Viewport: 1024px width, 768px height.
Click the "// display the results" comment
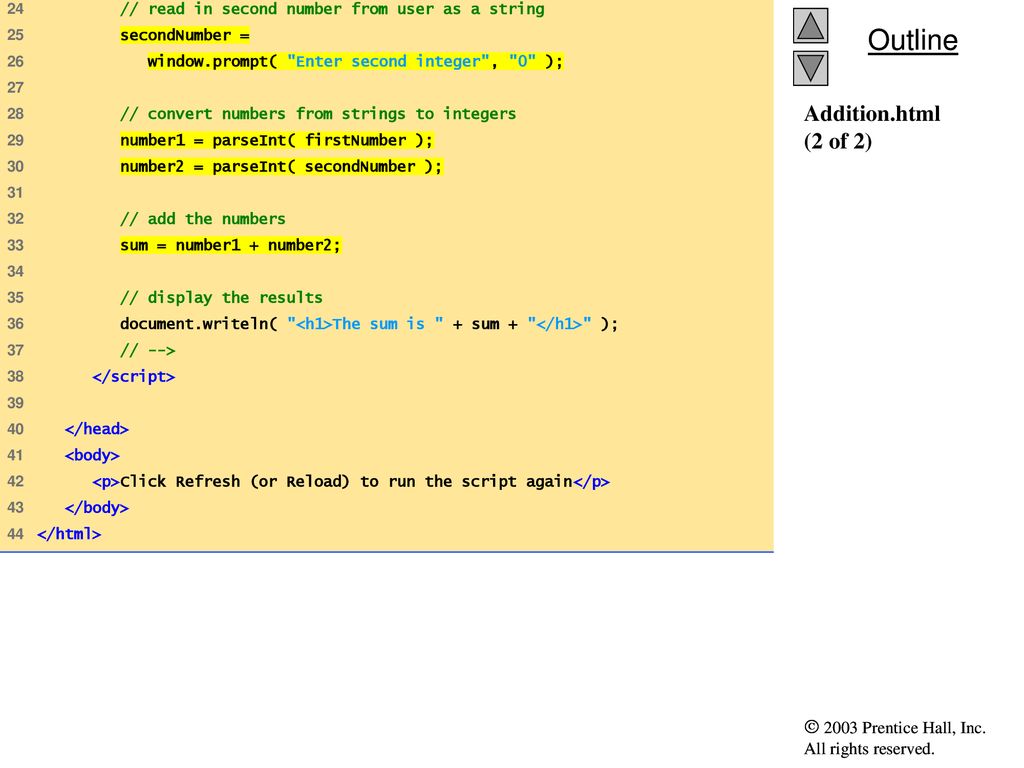[221, 298]
